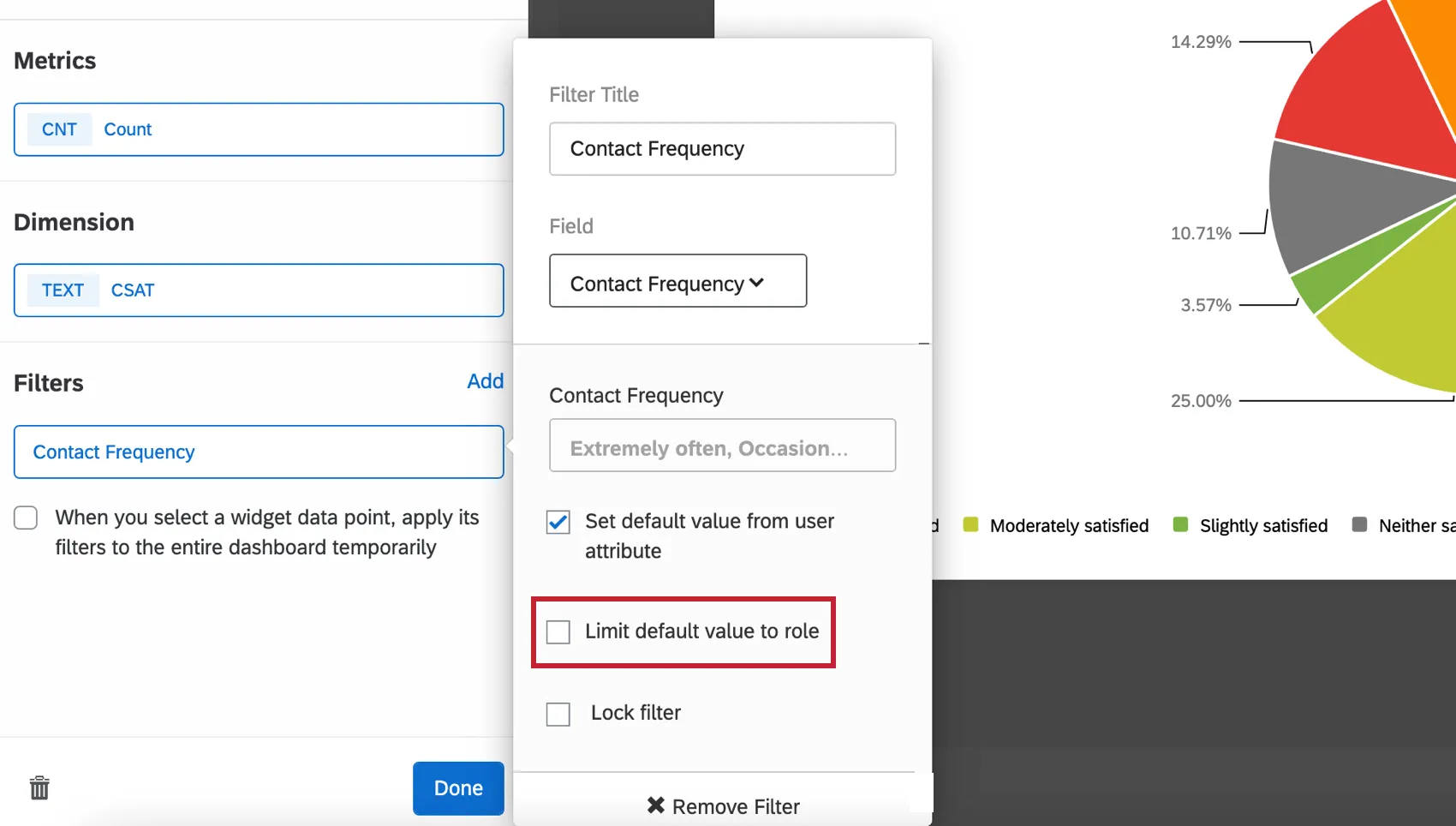The image size is (1456, 826).
Task: Click the X icon beside Remove Filter
Action: click(656, 805)
